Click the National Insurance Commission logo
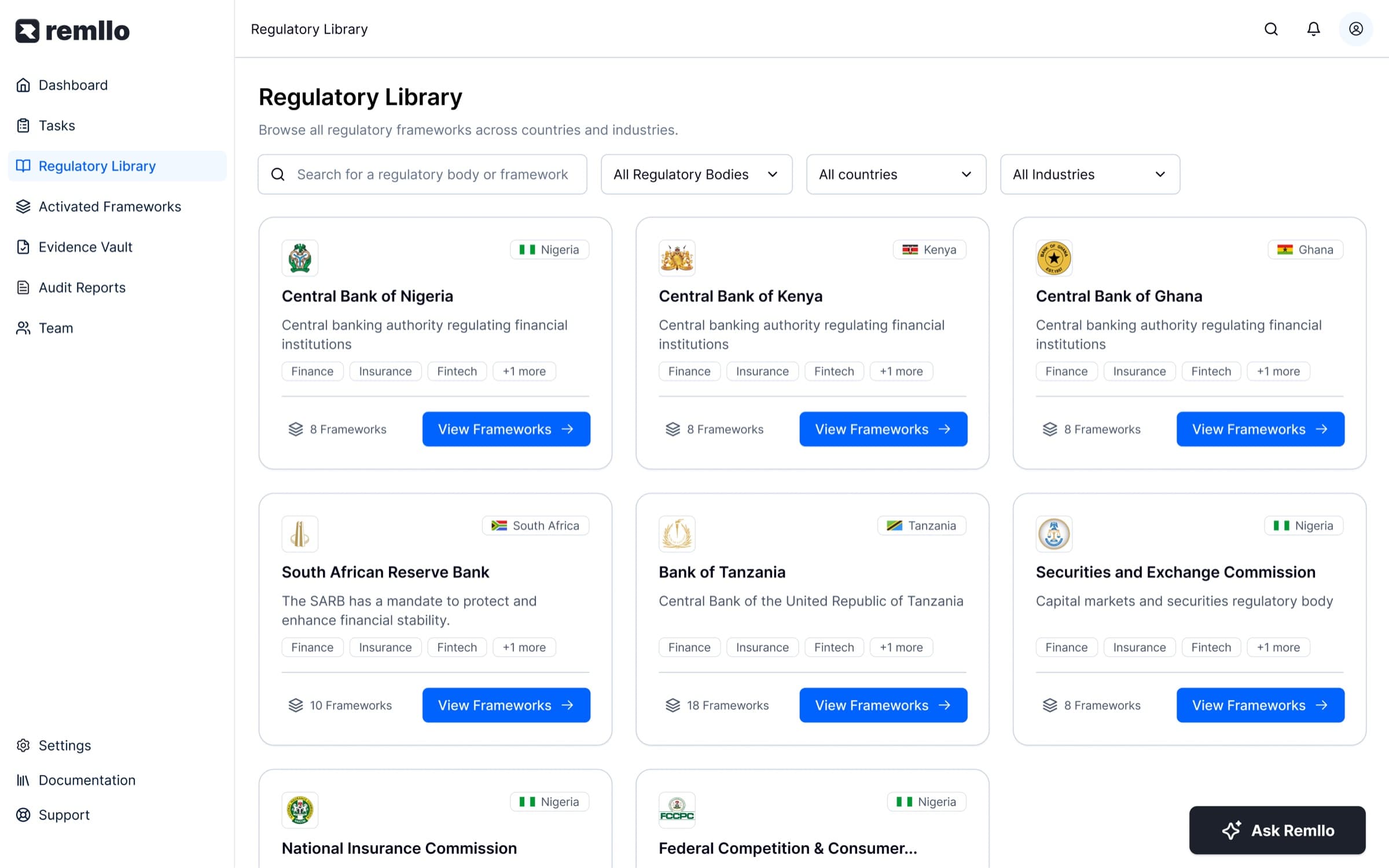Screen dimensions: 1389x868 (300, 810)
